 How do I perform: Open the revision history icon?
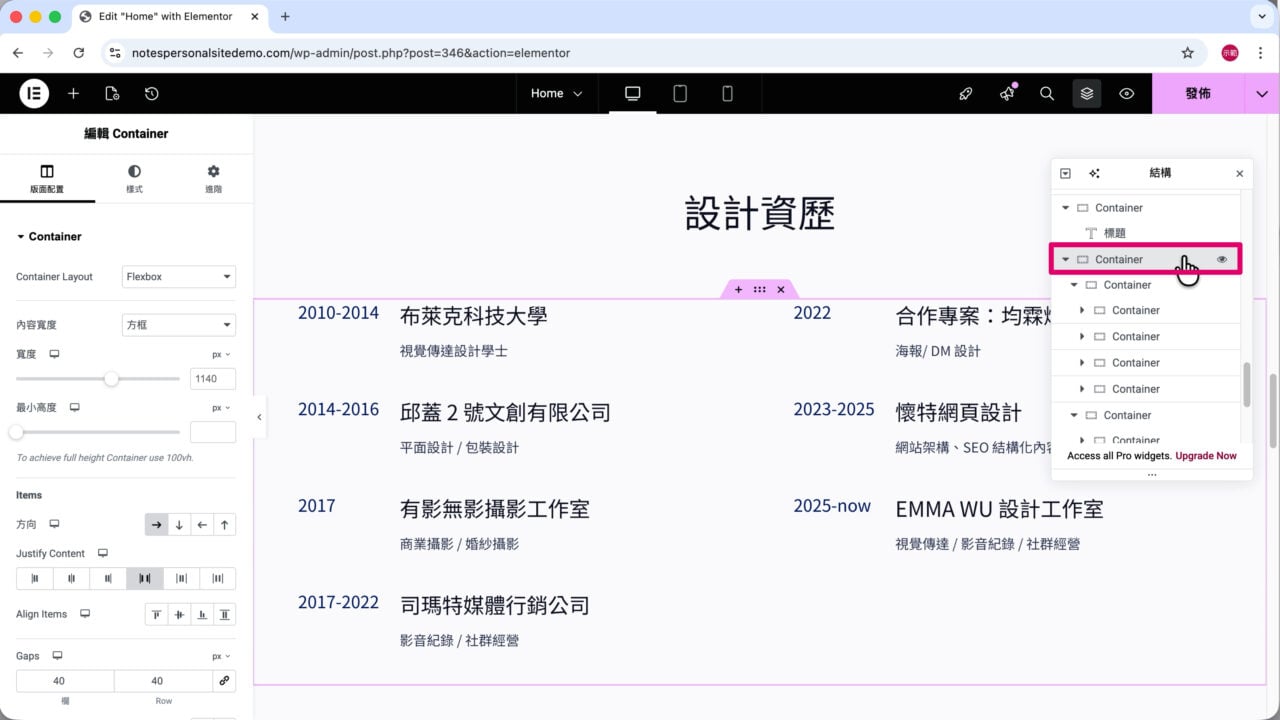(151, 93)
